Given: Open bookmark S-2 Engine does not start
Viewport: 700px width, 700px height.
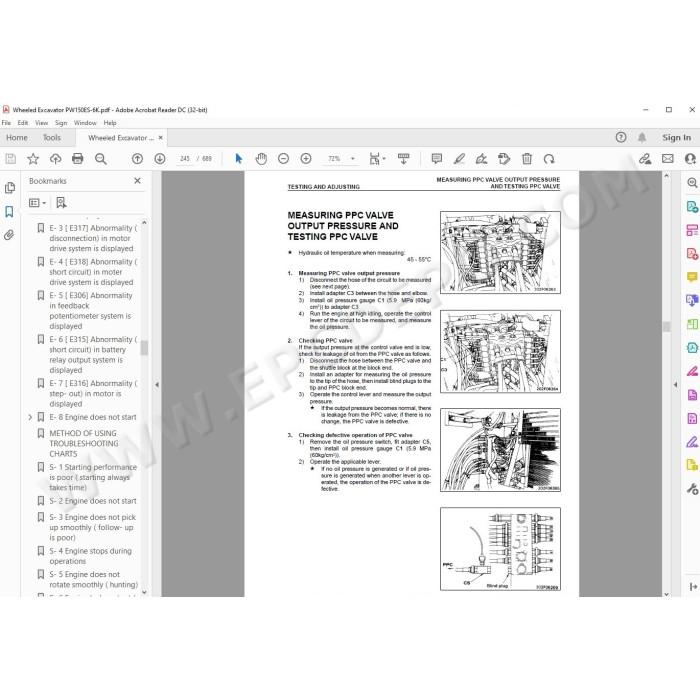Looking at the screenshot, I should pyautogui.click(x=93, y=501).
